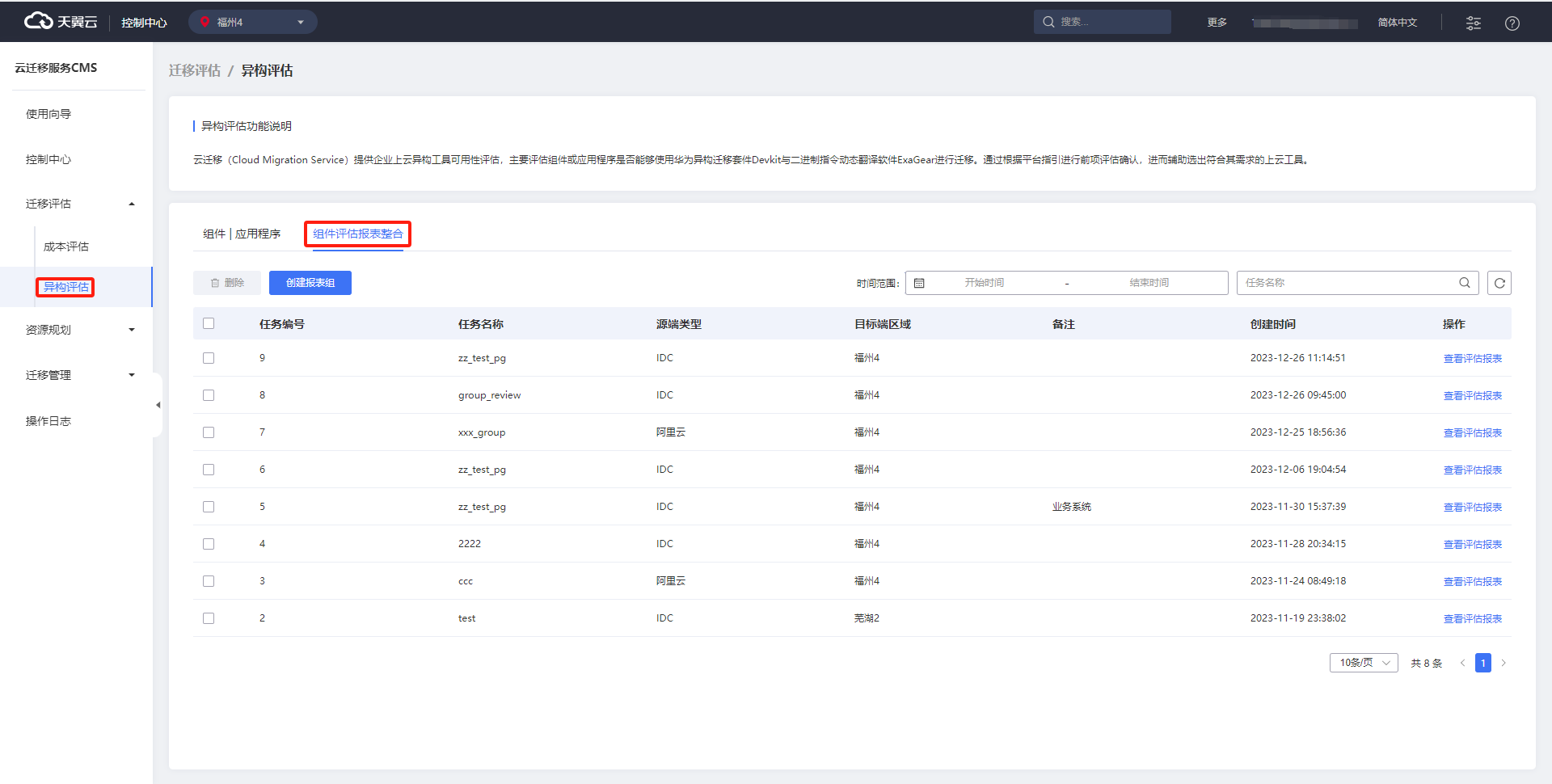Viewport: 1552px width, 784px height.
Task: Focus the top 搜索 search box
Action: [x=1103, y=22]
